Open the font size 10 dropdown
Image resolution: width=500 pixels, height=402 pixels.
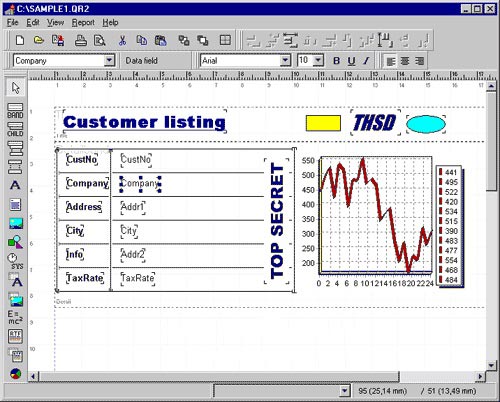318,61
